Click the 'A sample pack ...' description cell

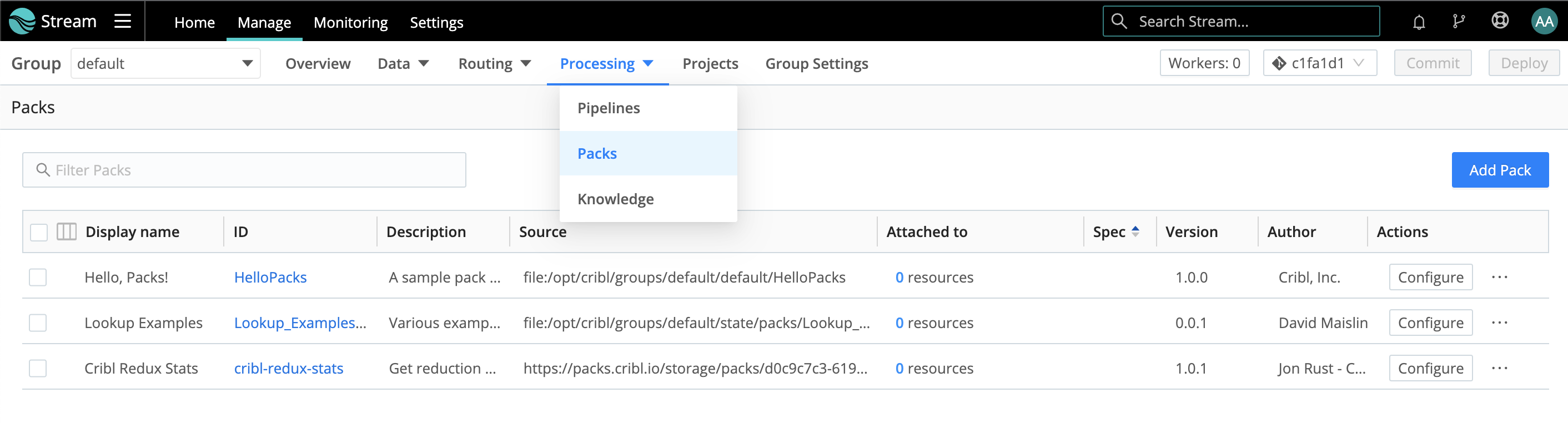click(444, 277)
